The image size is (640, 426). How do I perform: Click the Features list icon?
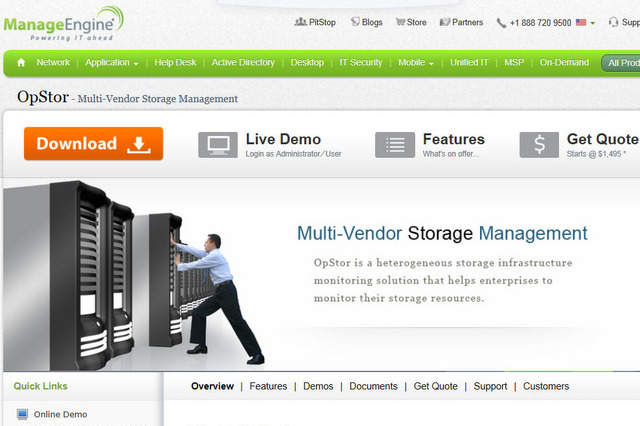click(395, 145)
